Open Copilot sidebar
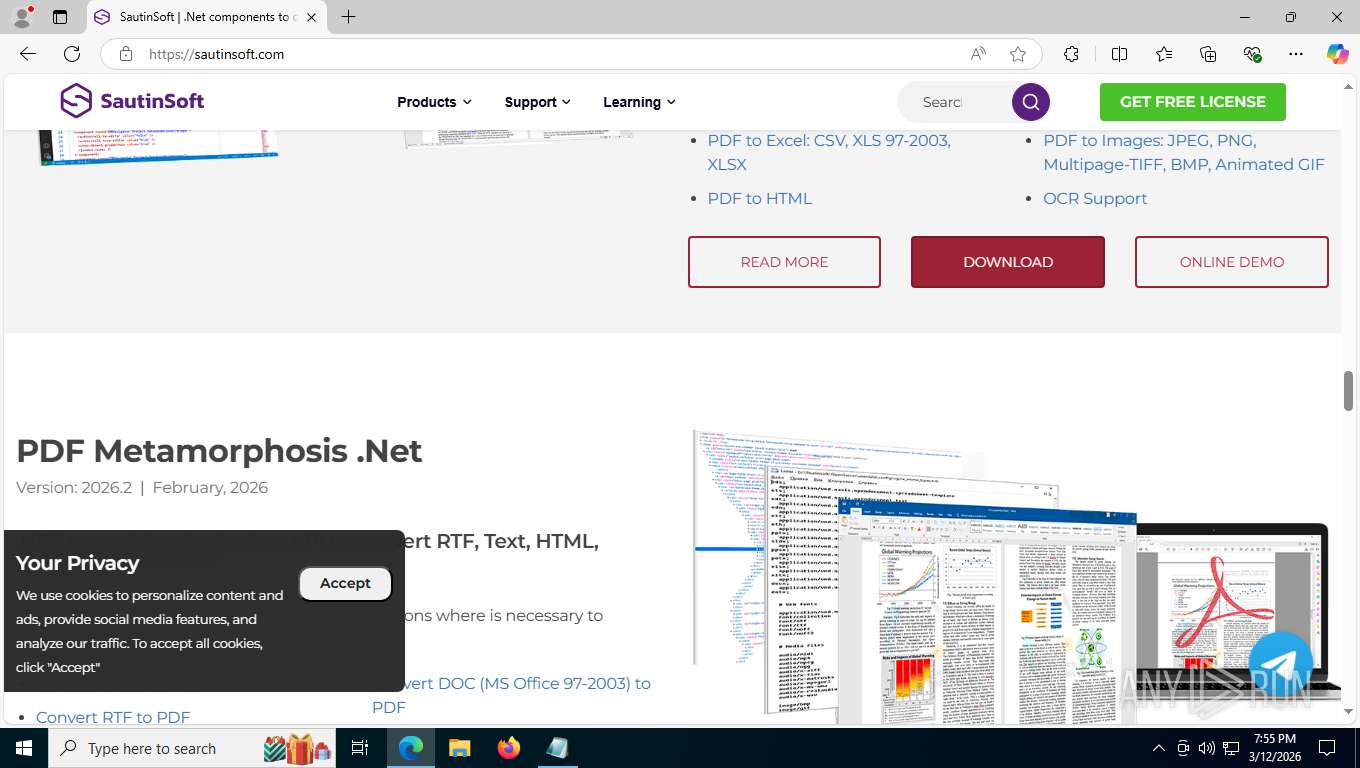Viewport: 1360px width, 768px height. [1338, 54]
